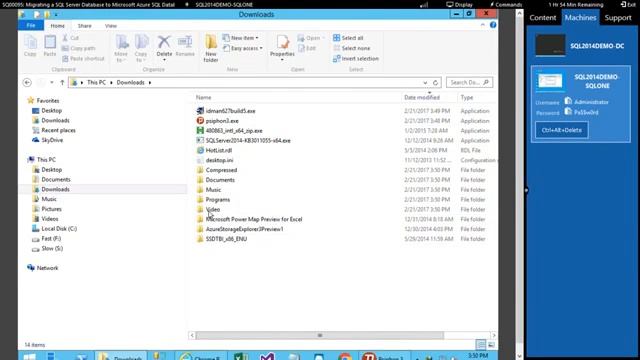Open the Easy access dropdown
The image size is (640, 360).
[243, 48]
